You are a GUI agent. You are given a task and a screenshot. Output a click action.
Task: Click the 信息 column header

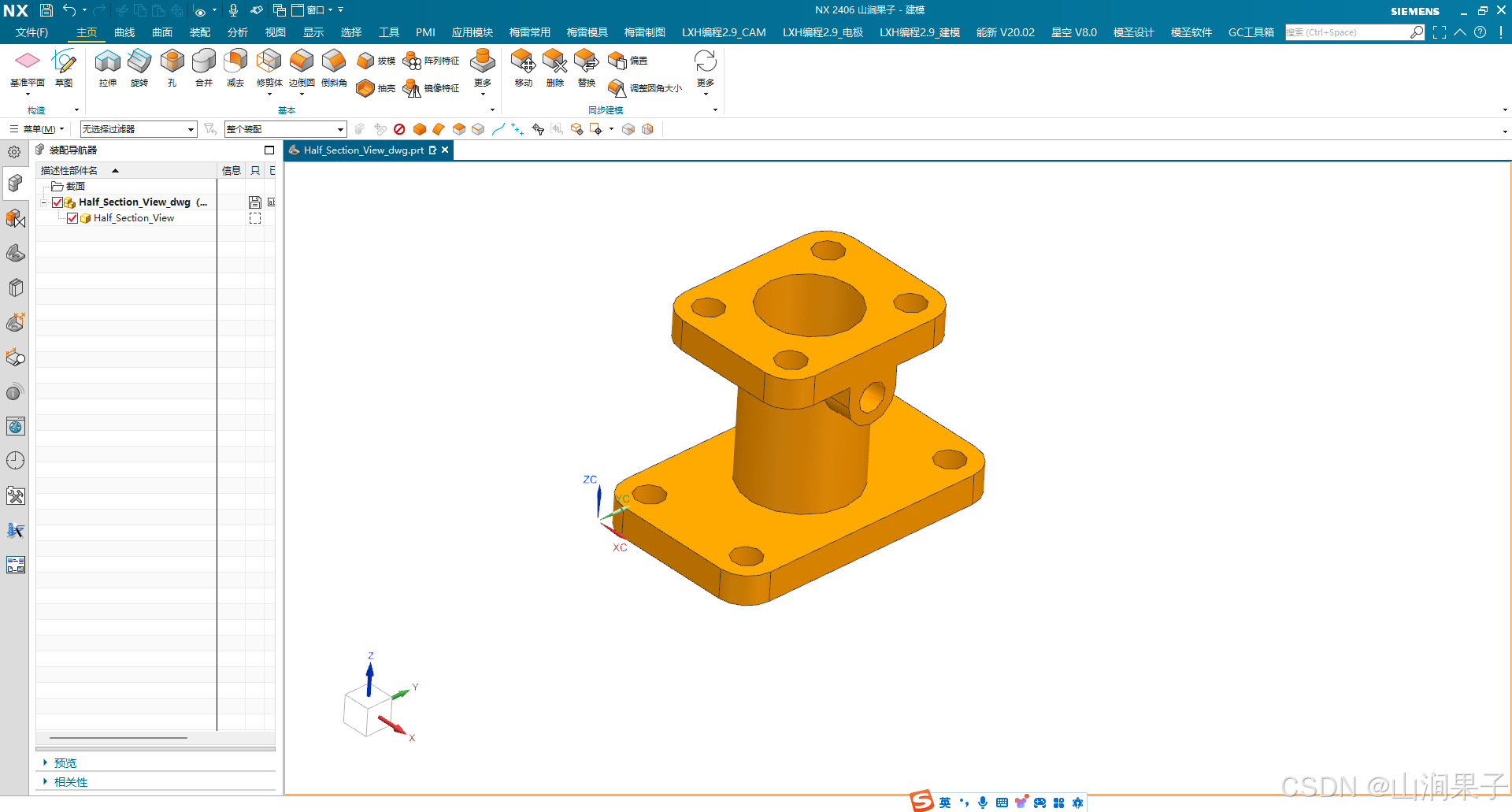click(232, 170)
